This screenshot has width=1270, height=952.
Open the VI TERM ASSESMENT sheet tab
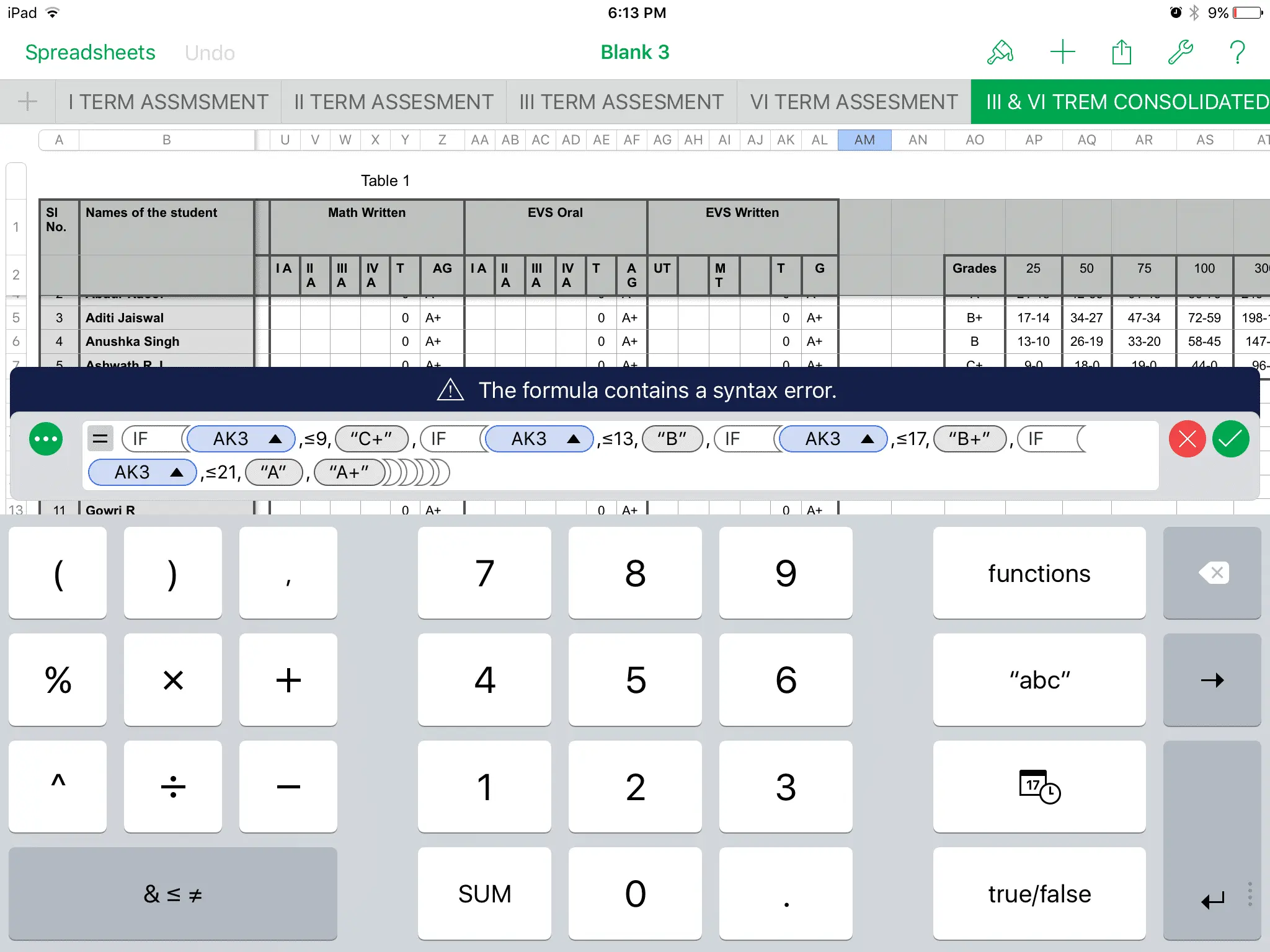point(854,102)
